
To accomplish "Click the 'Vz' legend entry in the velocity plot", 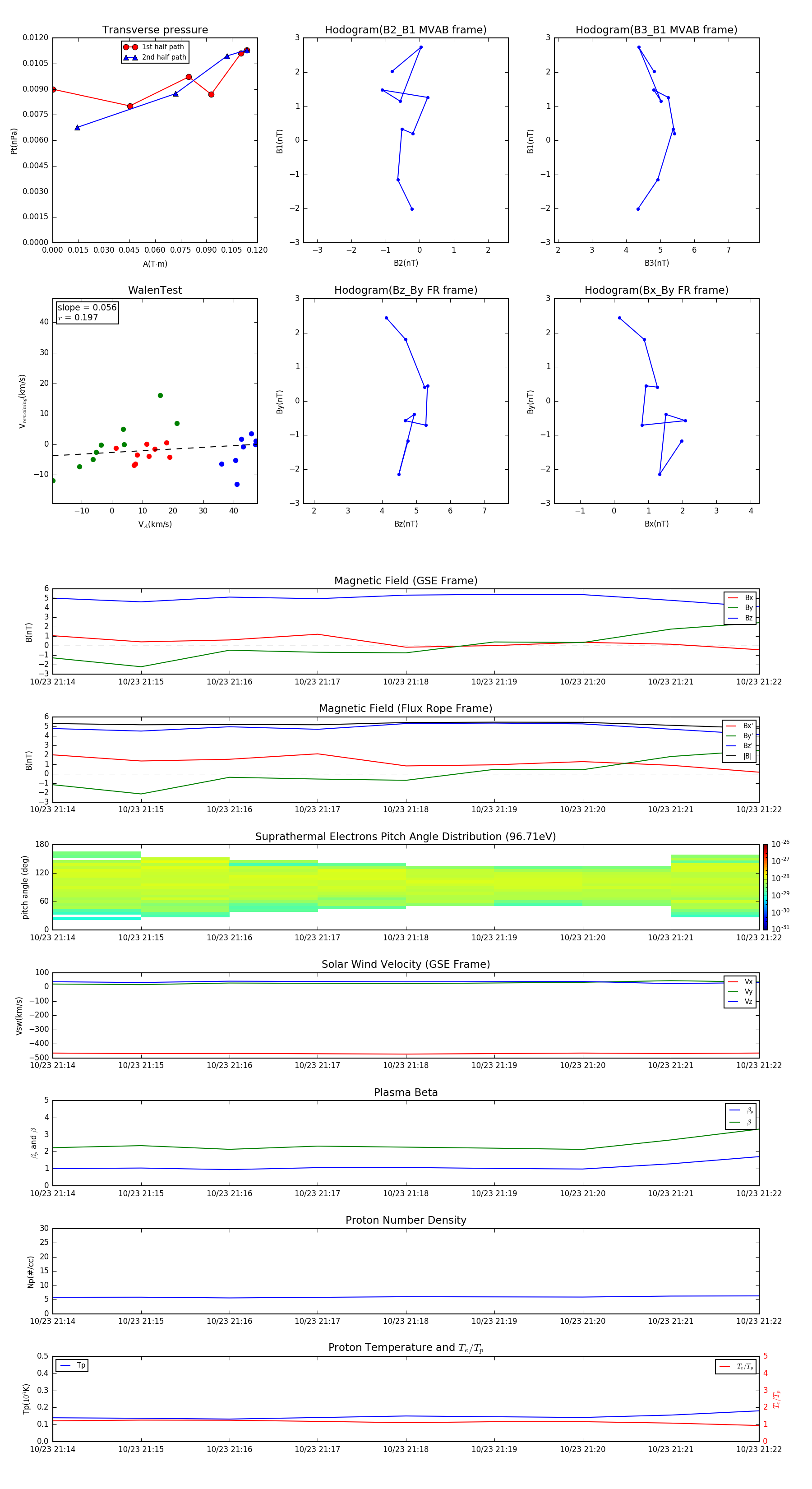I will tap(740, 1002).
